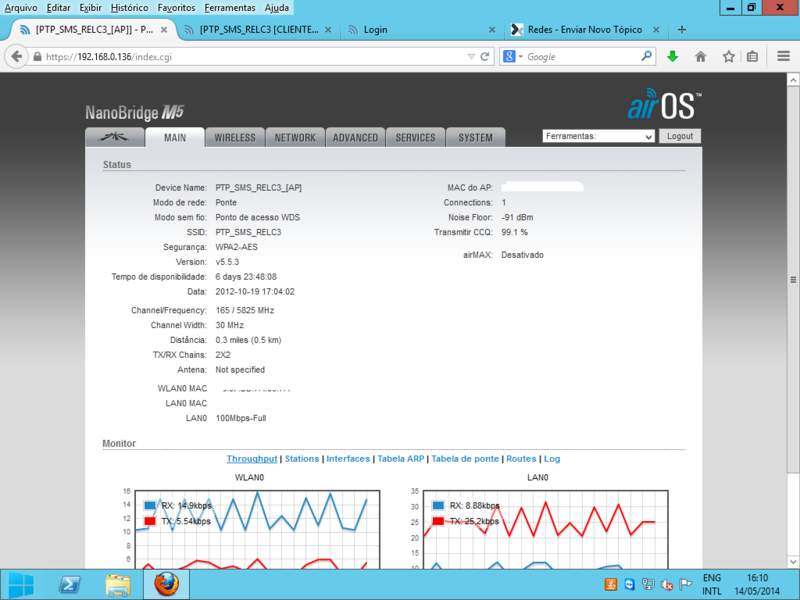Open a new browser tab with plus

coord(682,30)
